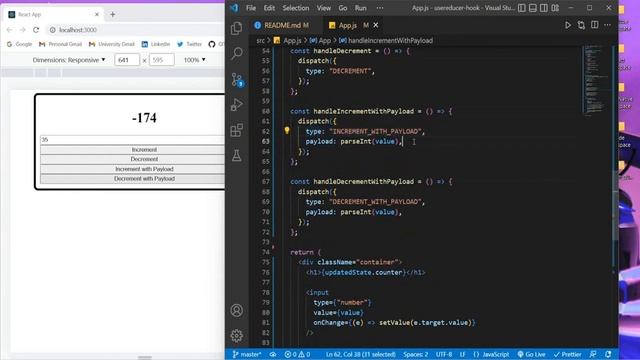
Task: Open feedback icon in status bar
Action: tap(593, 354)
